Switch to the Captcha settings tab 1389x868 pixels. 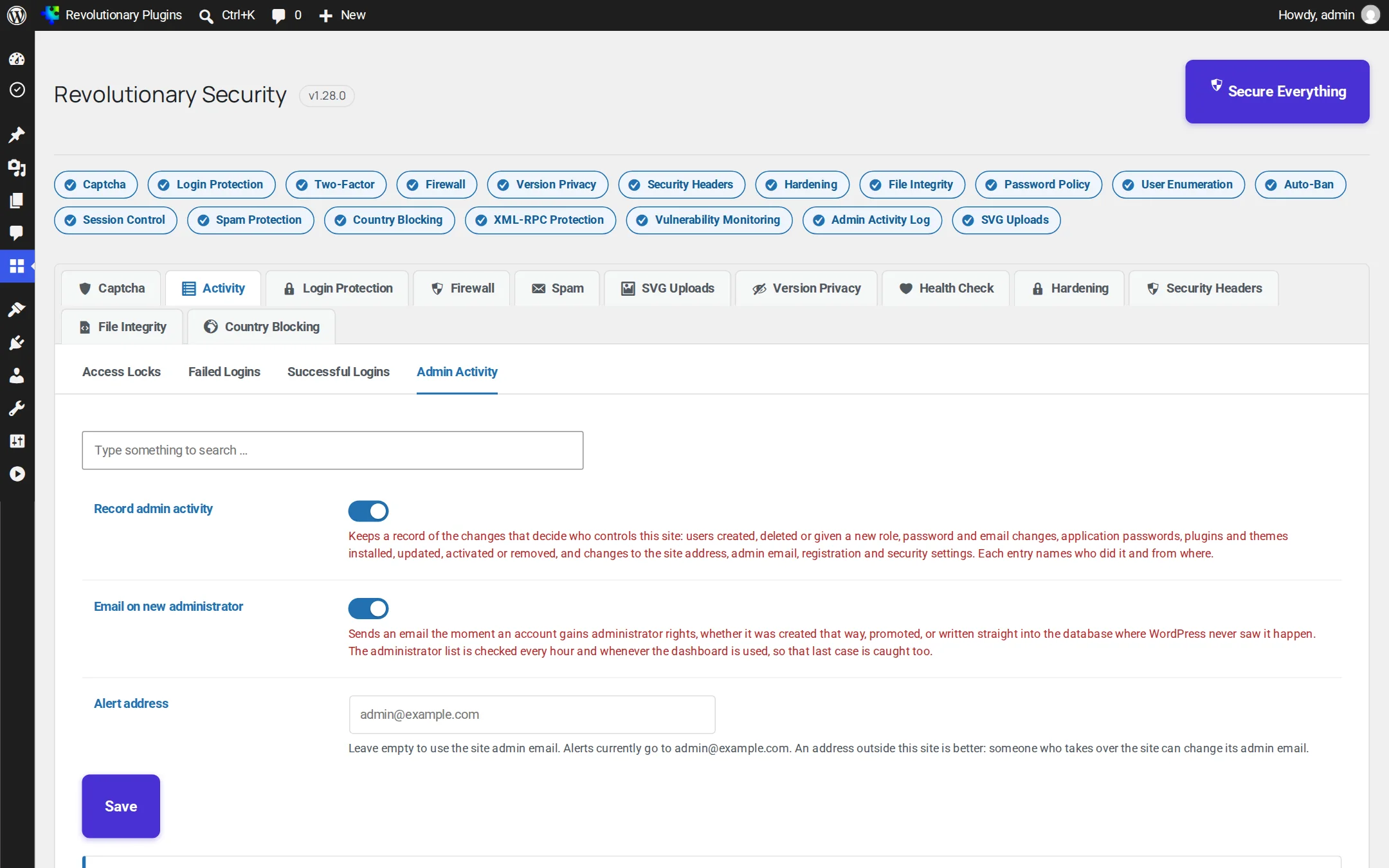pyautogui.click(x=112, y=288)
